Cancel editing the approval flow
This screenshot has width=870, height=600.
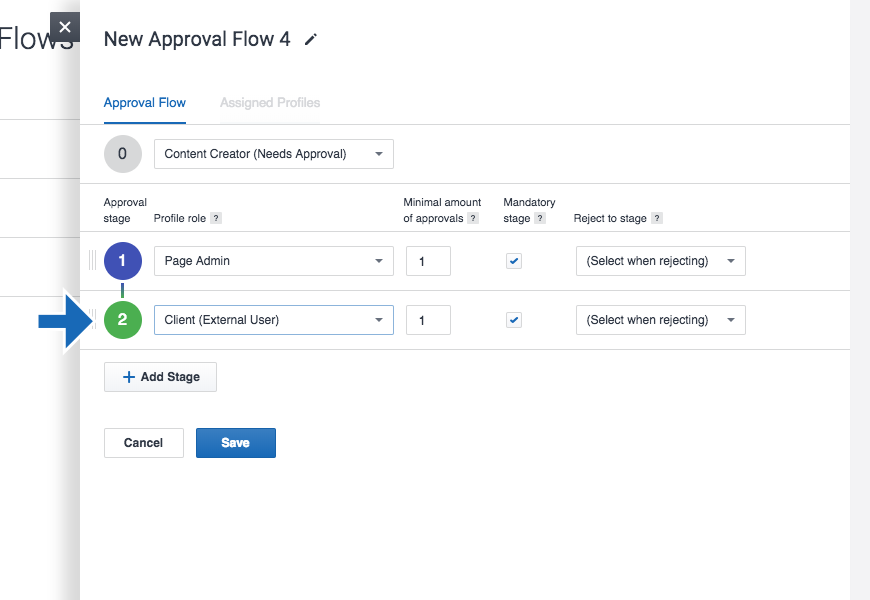(x=143, y=442)
